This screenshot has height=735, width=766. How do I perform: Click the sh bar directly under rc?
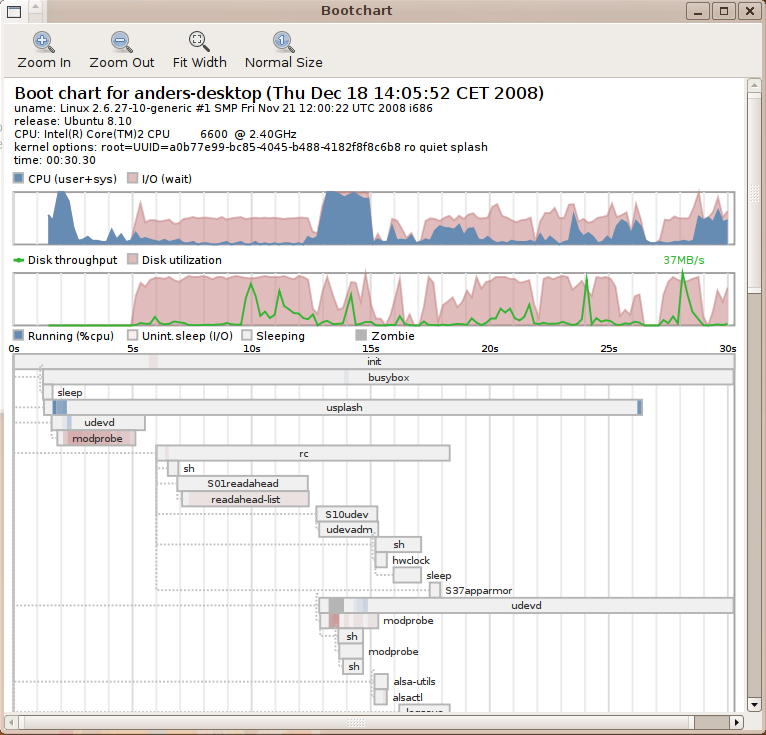[x=173, y=468]
